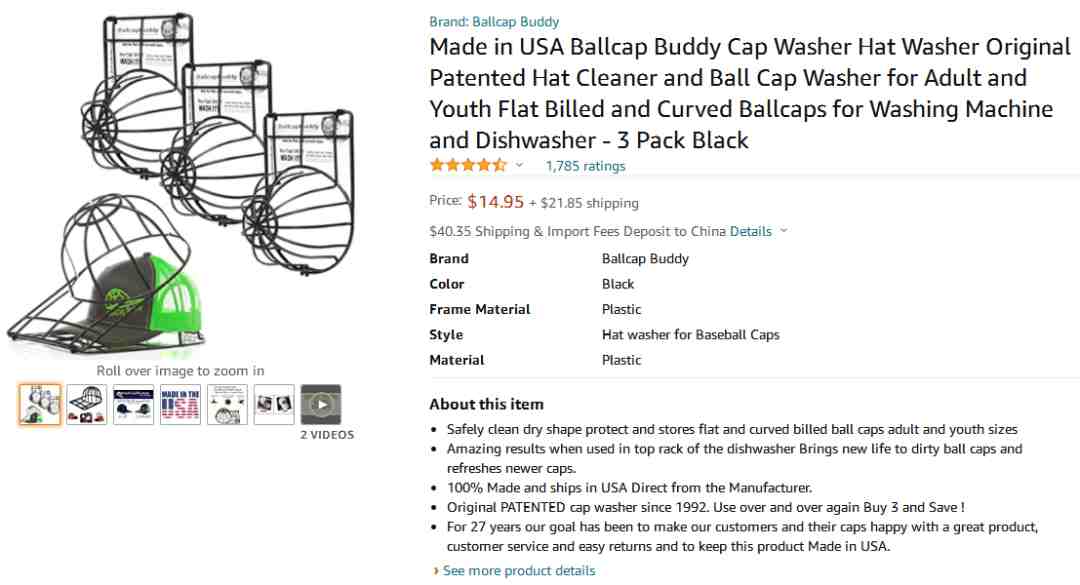Select the first product thumbnail with three cap washers
1080x585 pixels.
point(40,404)
